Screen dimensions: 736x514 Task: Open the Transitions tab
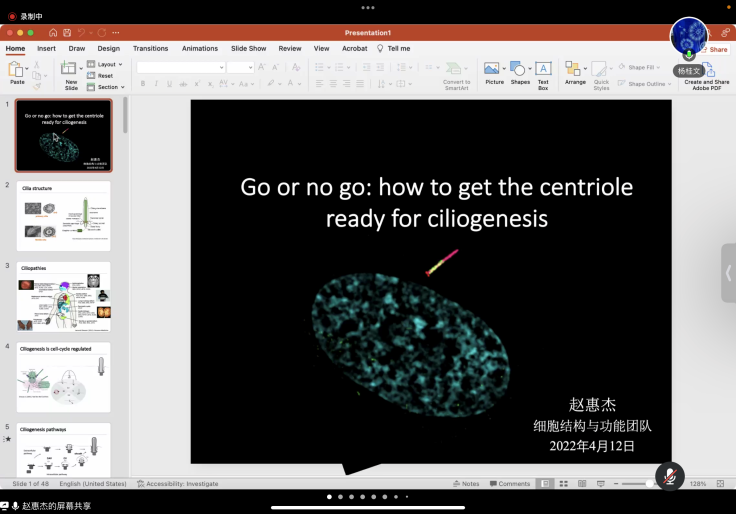pyautogui.click(x=150, y=48)
